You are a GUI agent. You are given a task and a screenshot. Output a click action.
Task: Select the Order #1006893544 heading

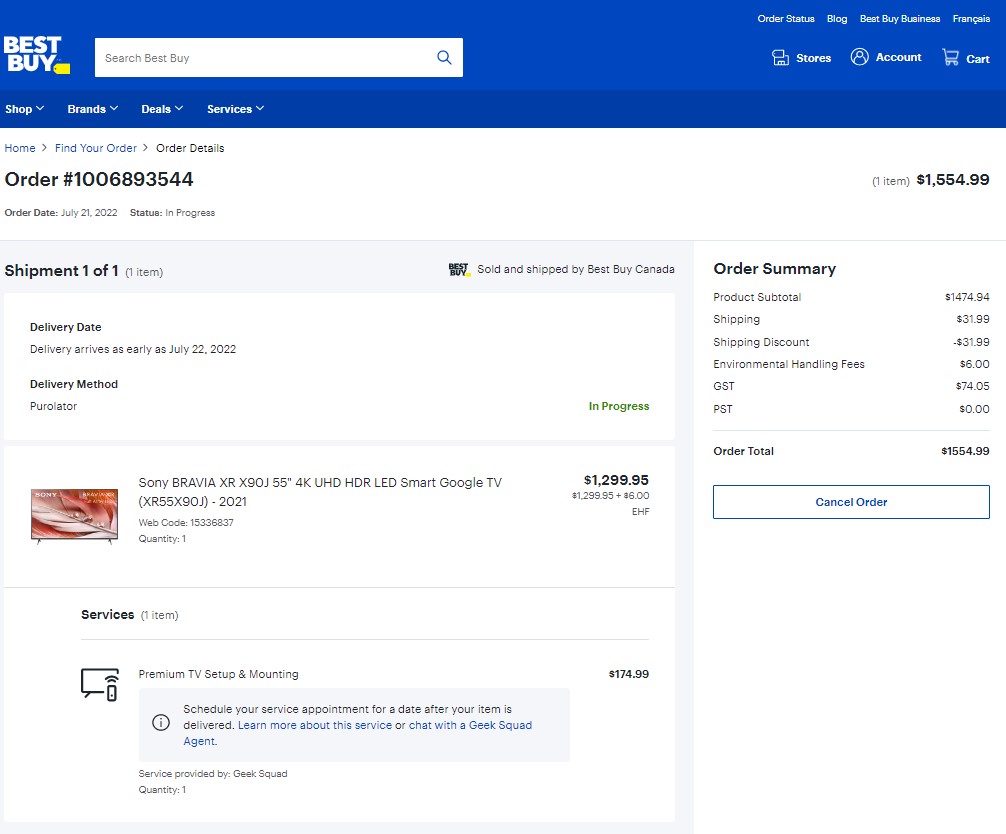(99, 179)
